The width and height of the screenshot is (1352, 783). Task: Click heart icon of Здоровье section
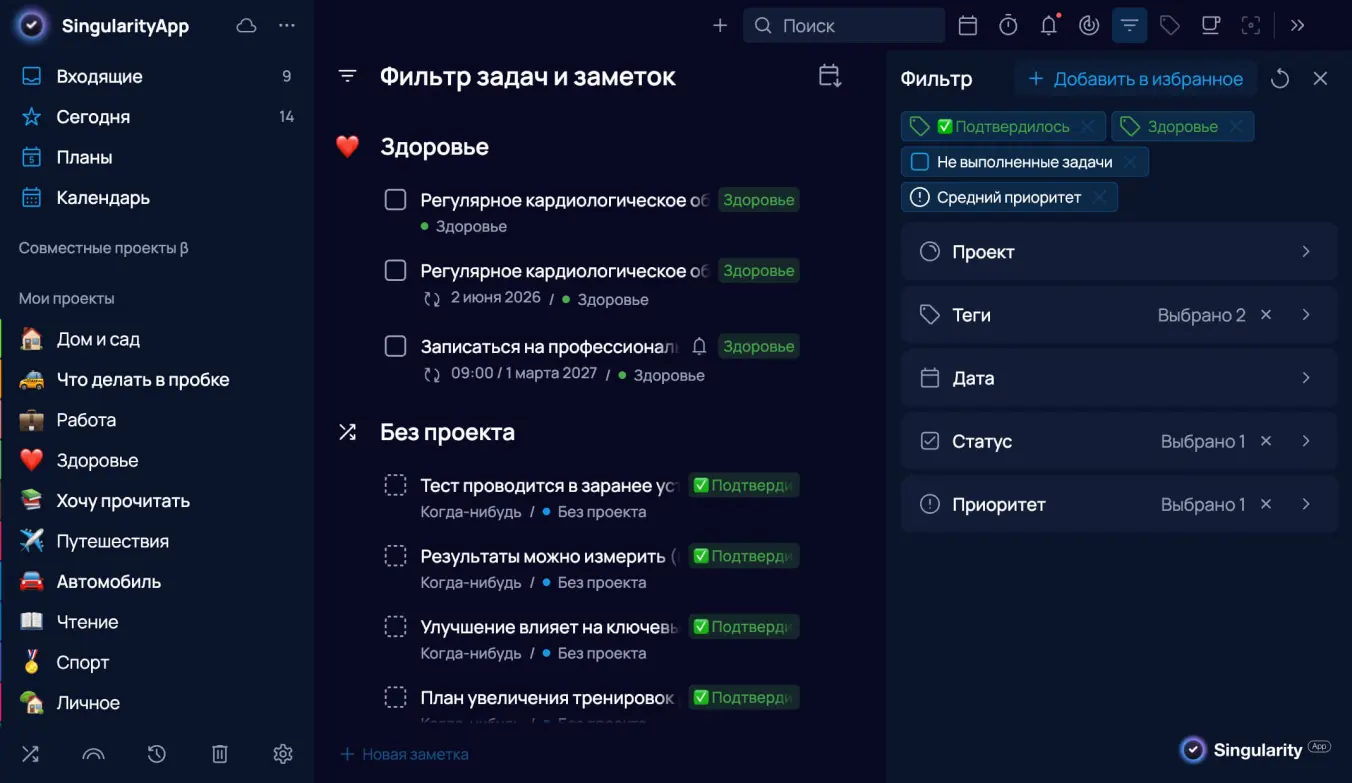point(347,147)
